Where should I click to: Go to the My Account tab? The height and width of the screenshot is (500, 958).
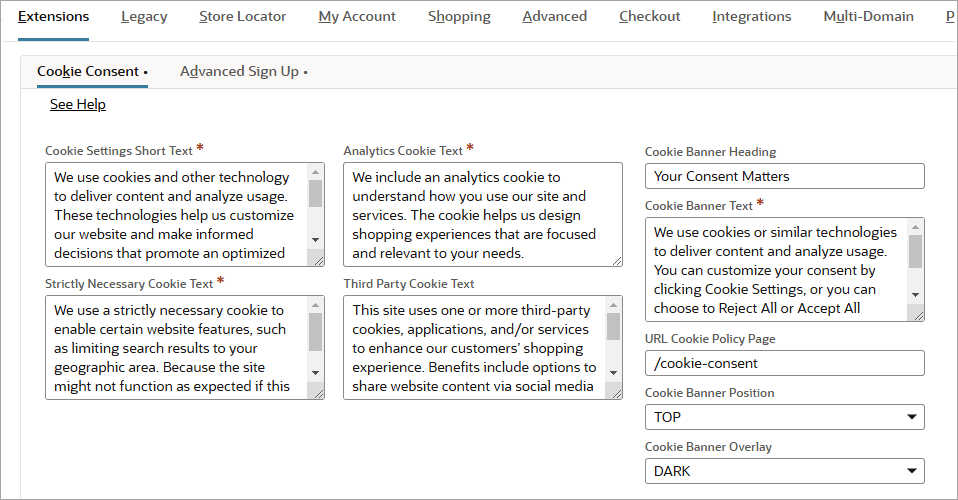point(357,17)
